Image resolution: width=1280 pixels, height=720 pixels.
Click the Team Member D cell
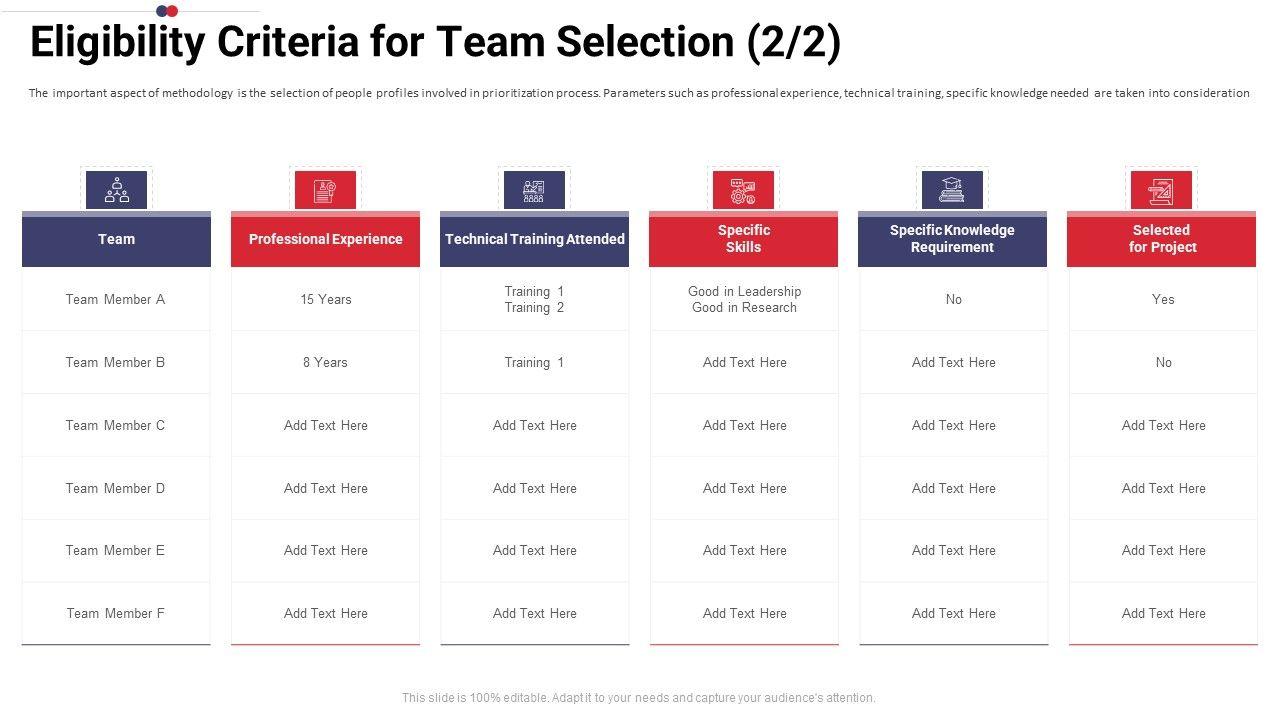[x=116, y=488]
